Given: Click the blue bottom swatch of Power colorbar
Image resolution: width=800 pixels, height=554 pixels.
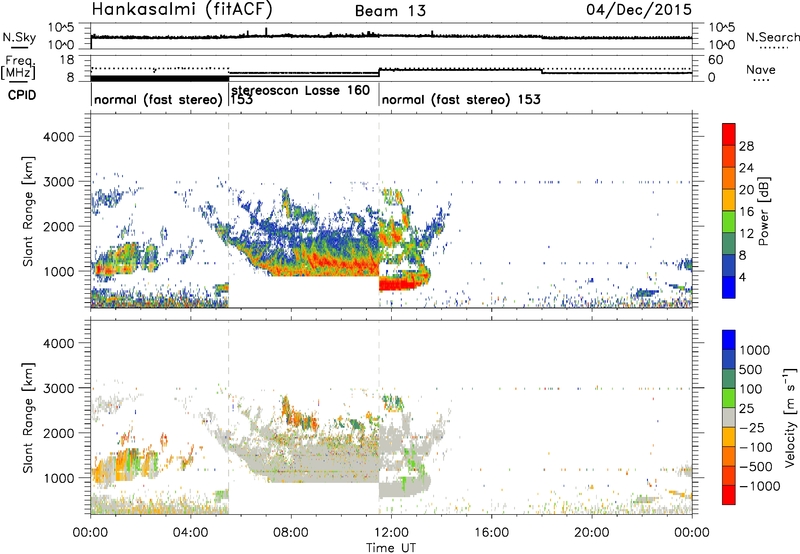Looking at the screenshot, I should (x=729, y=287).
